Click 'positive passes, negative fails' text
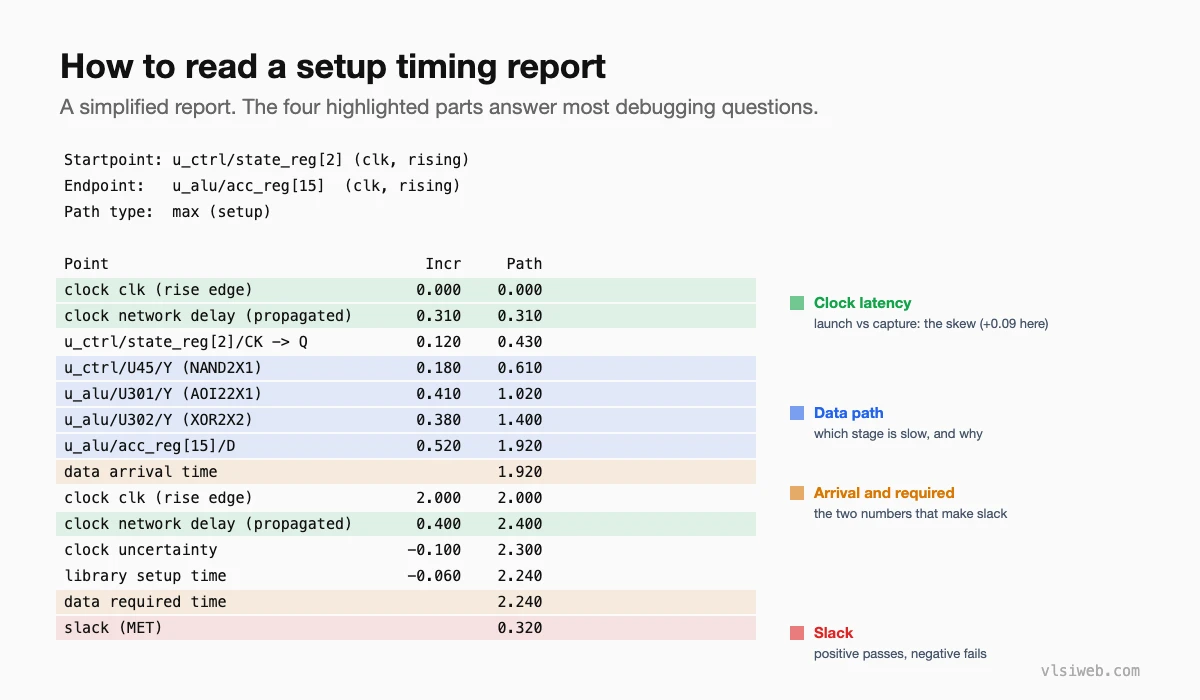Image resolution: width=1200 pixels, height=700 pixels. click(x=900, y=654)
